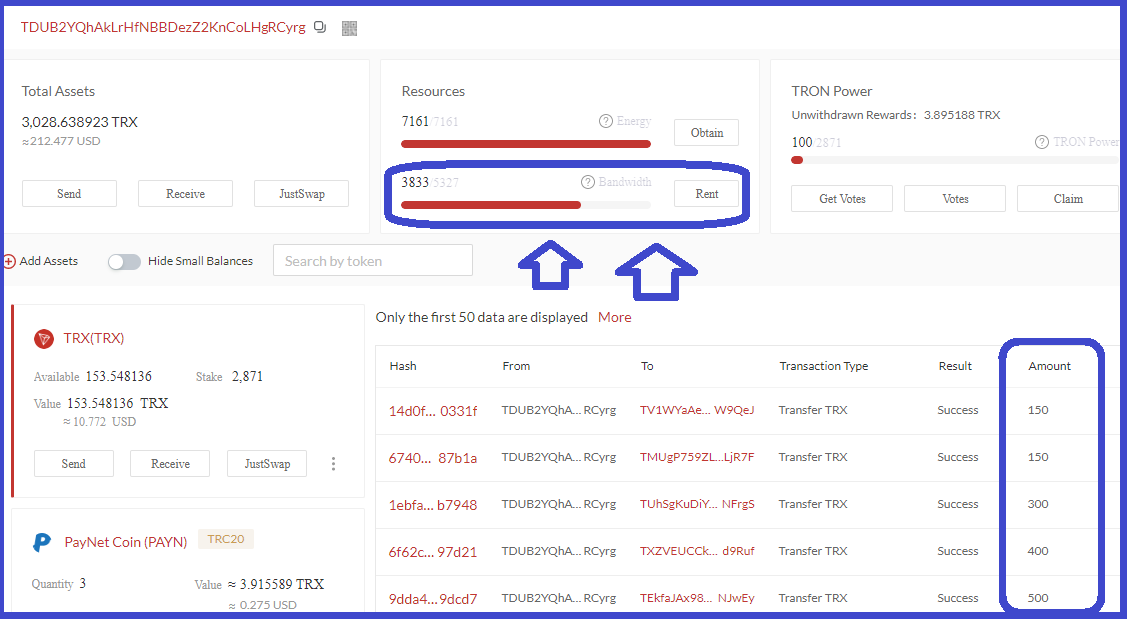The height and width of the screenshot is (619, 1127).
Task: Open recipient address TEkfaJAx98...NJwEy
Action: [697, 597]
